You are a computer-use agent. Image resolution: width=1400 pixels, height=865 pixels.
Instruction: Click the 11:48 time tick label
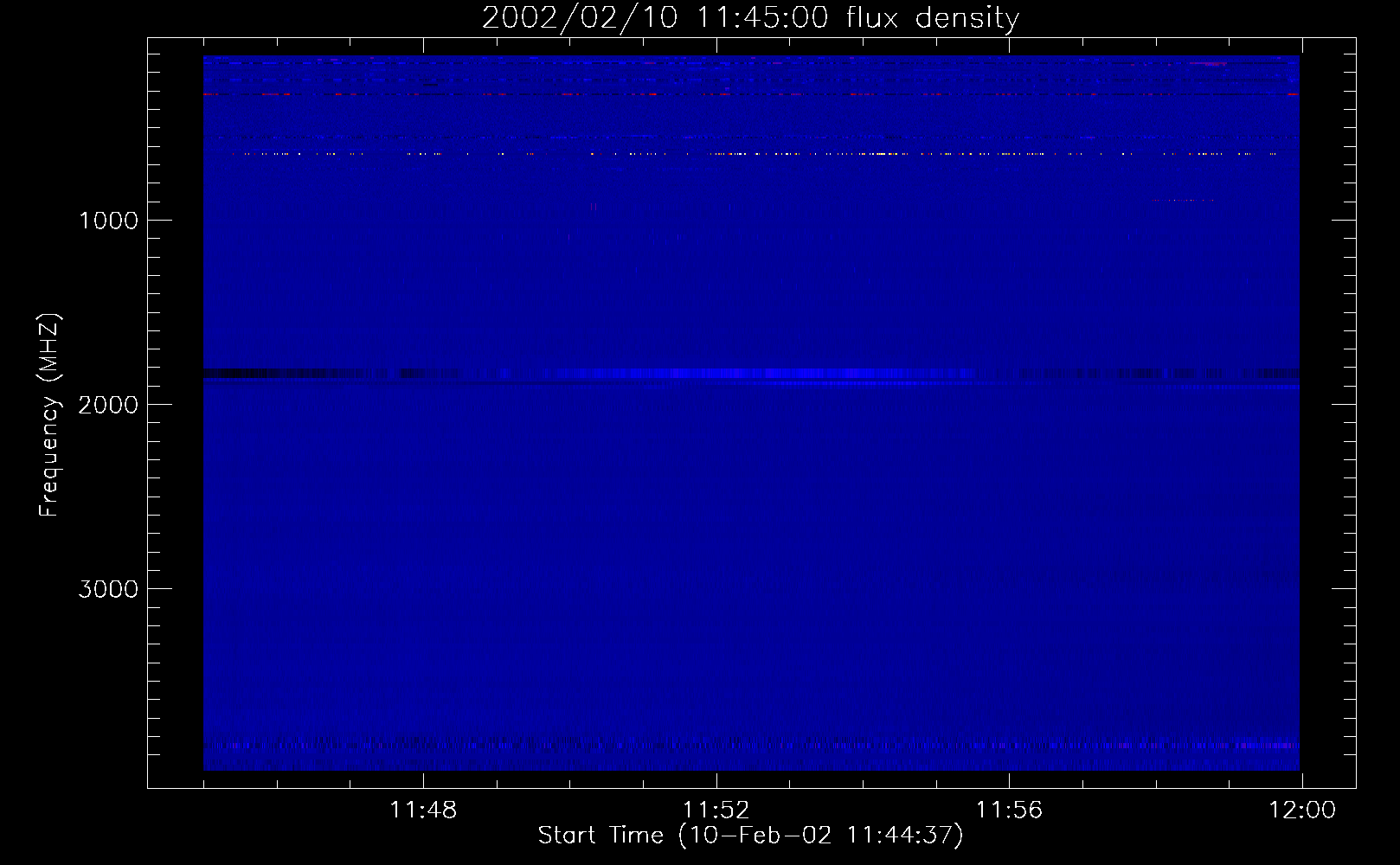tap(423, 811)
